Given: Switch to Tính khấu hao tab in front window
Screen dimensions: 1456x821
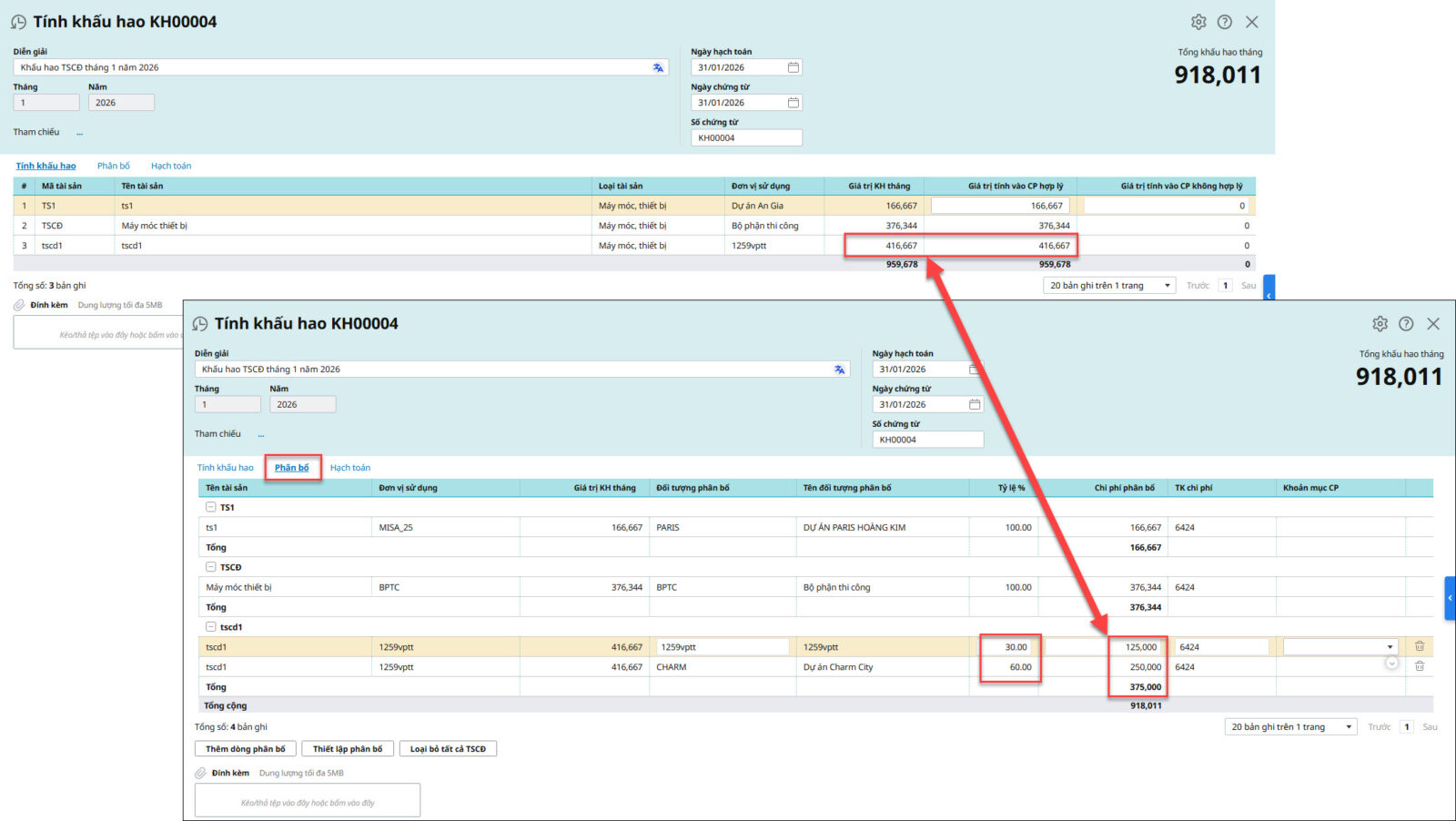Looking at the screenshot, I should pos(225,468).
